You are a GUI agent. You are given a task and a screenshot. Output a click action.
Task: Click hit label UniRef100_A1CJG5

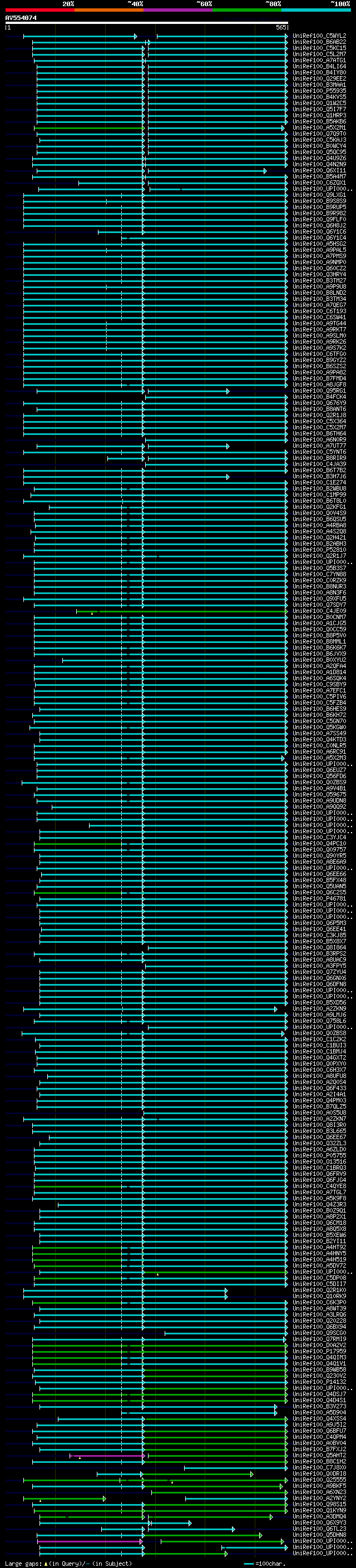[319, 624]
